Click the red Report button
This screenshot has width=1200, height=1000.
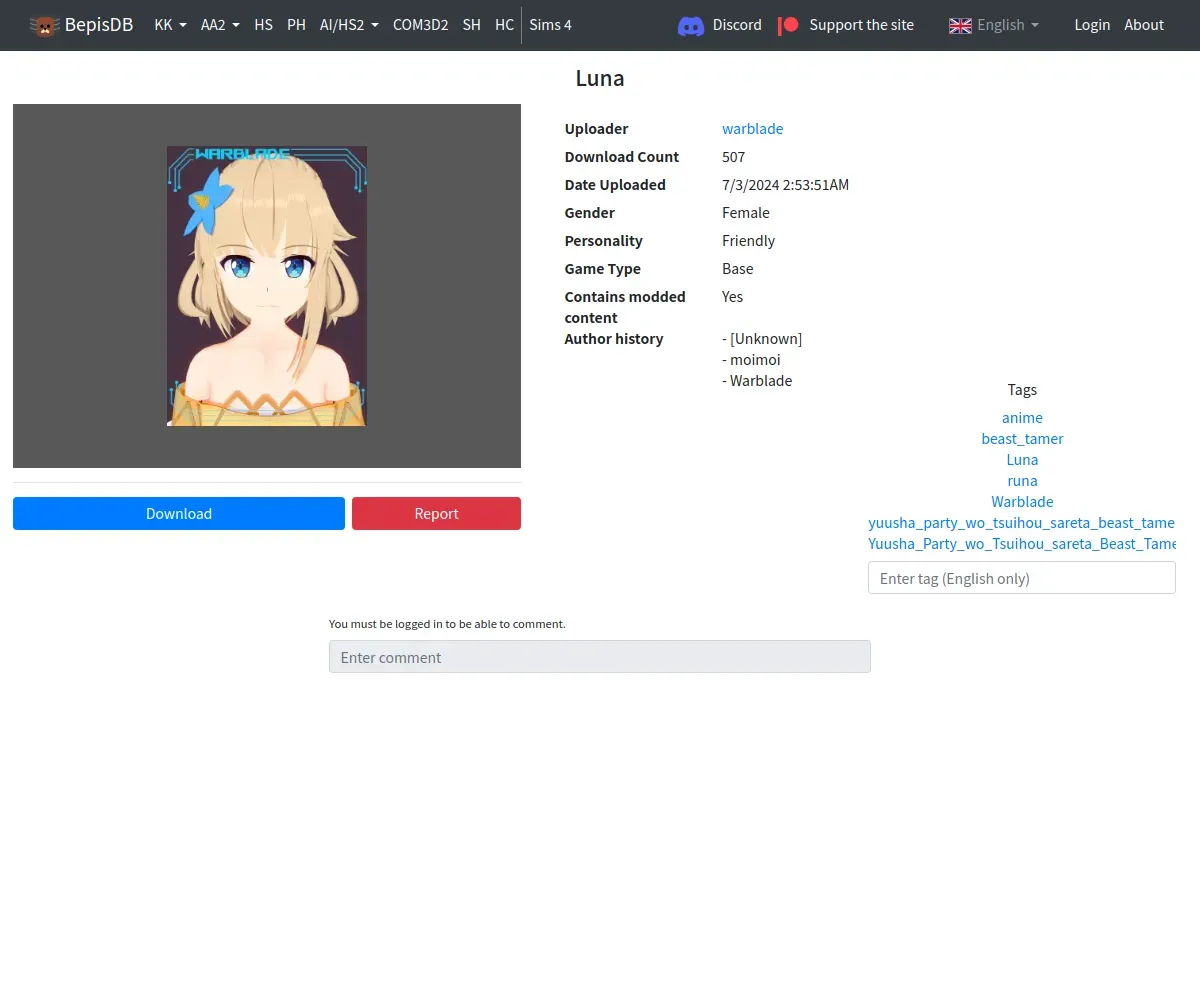click(x=436, y=513)
